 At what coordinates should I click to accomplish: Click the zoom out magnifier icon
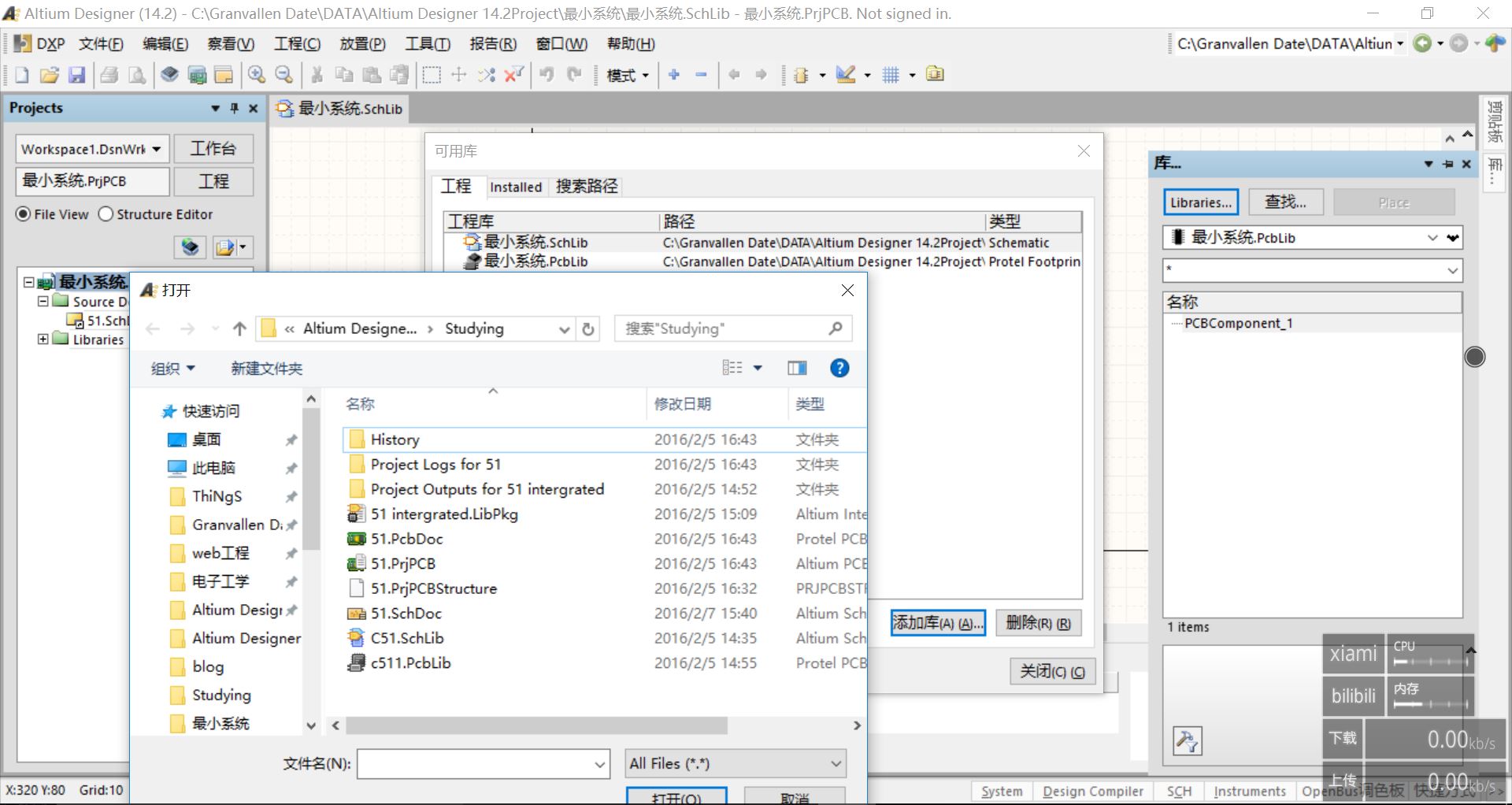coord(284,75)
